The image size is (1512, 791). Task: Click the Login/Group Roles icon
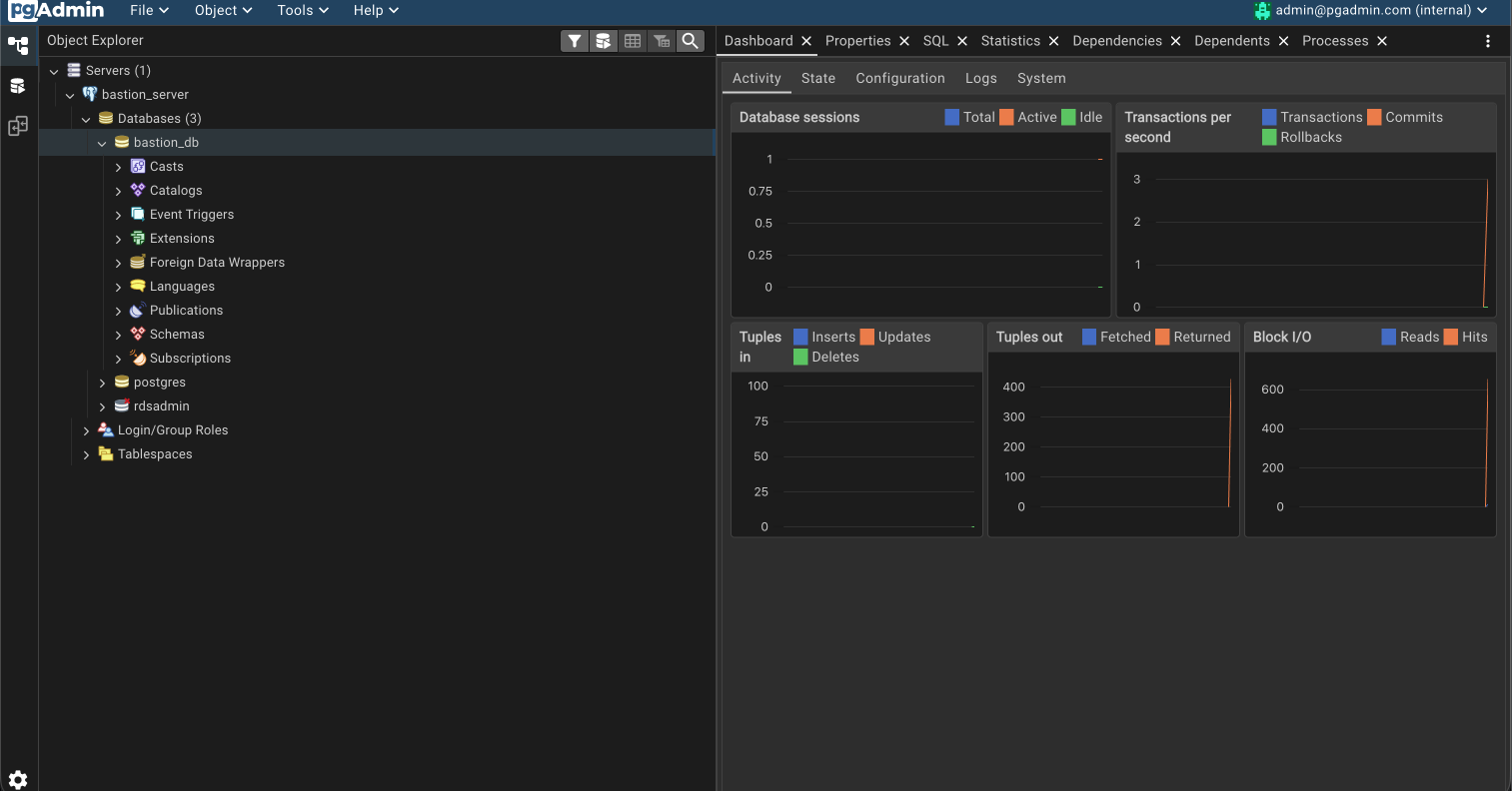tap(106, 429)
